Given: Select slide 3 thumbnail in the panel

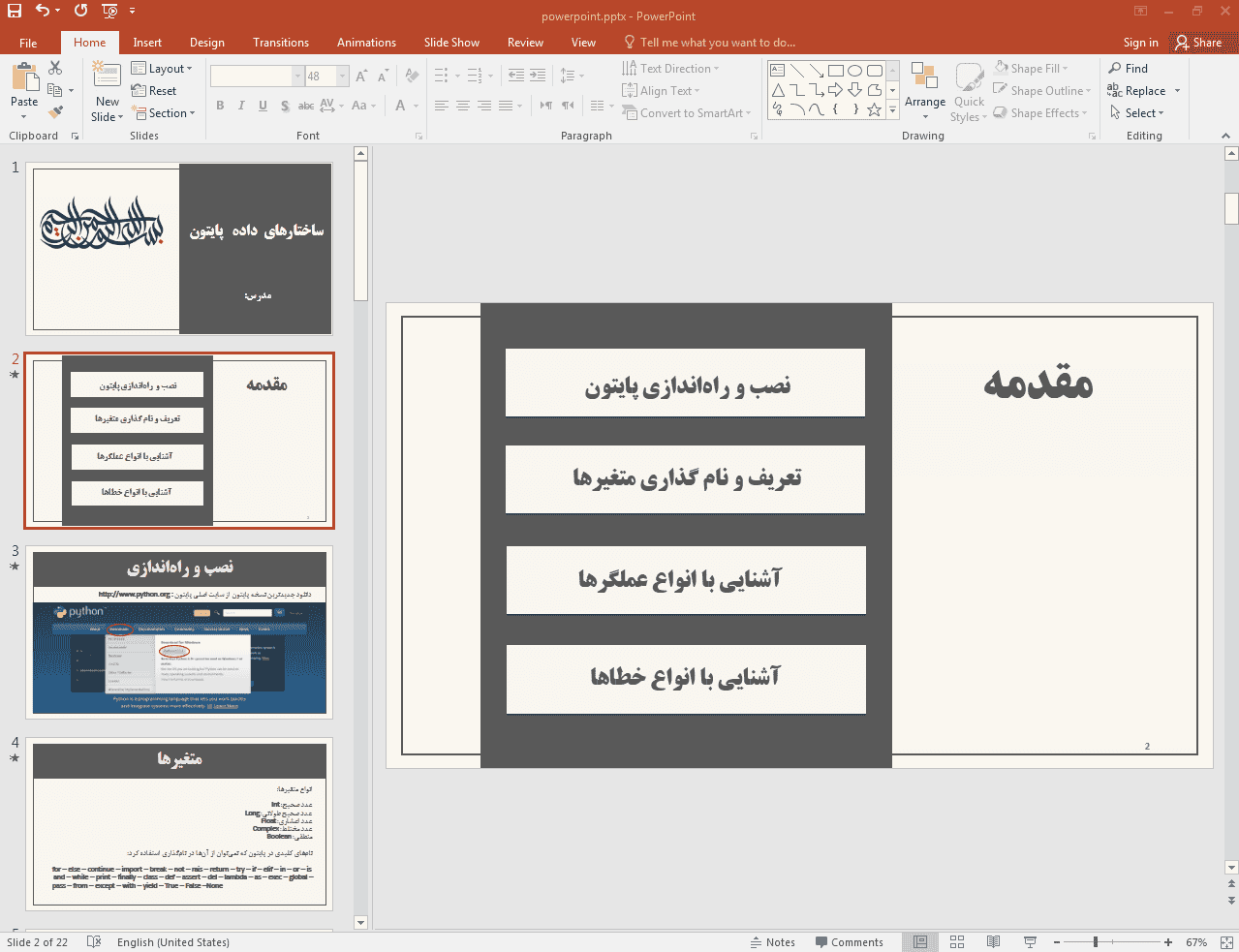Looking at the screenshot, I should pos(179,632).
